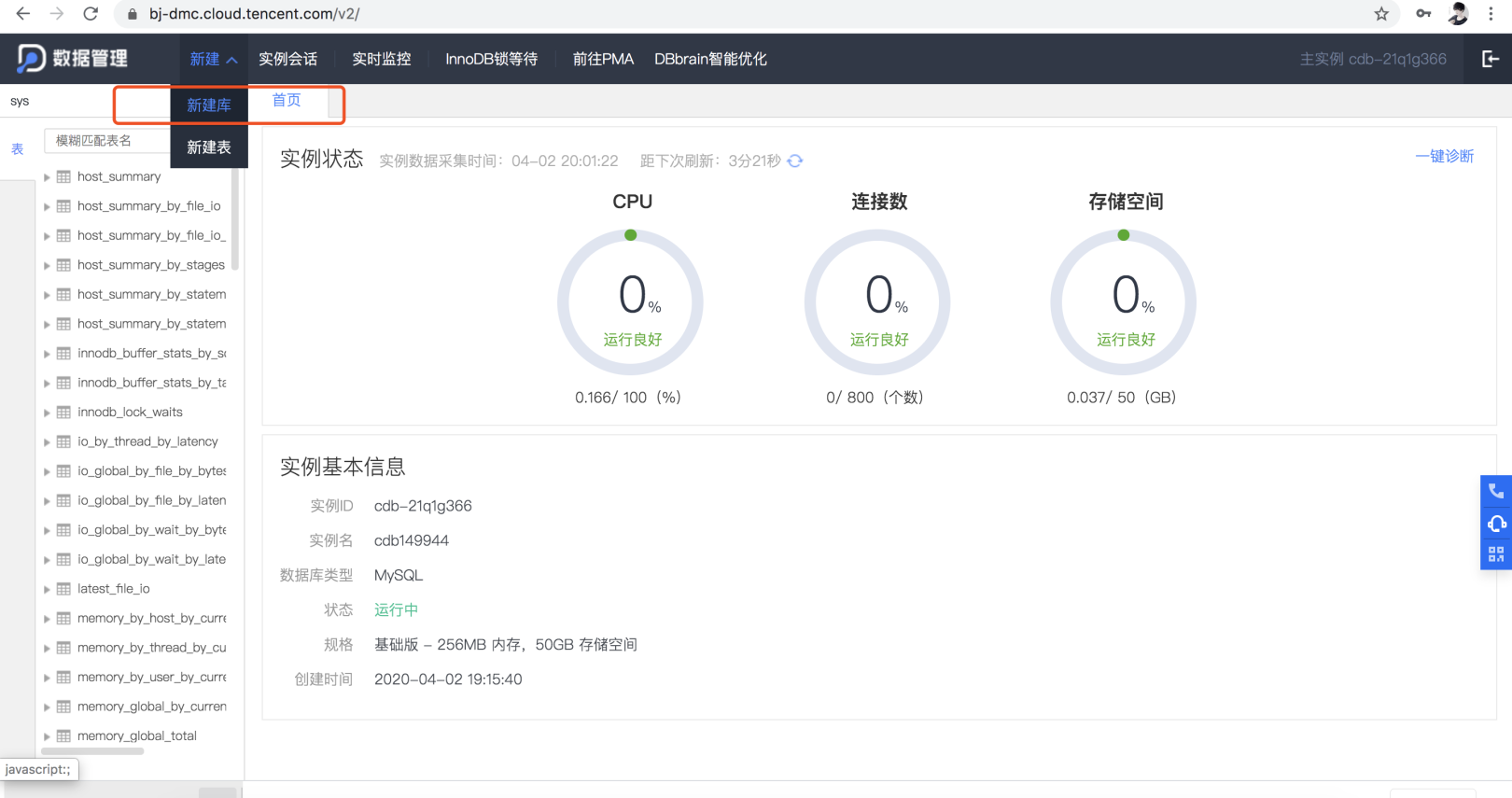
Task: Click the storage value 0.037/ 50 (GB)
Action: [x=1122, y=398]
